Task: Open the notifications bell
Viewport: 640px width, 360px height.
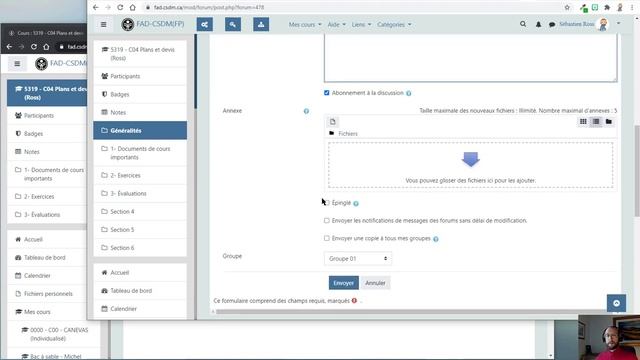Action: [538, 24]
